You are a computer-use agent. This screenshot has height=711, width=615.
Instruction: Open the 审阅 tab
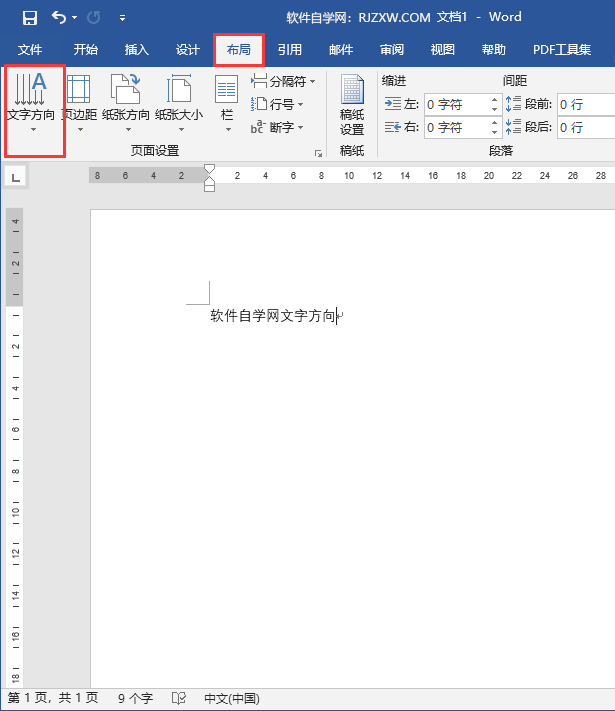[x=392, y=49]
